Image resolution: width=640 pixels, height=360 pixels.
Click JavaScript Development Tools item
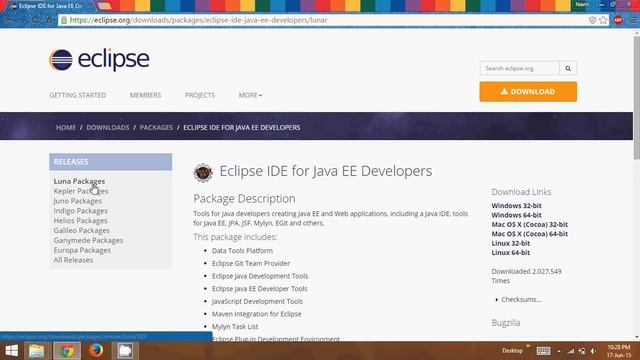pos(257,301)
